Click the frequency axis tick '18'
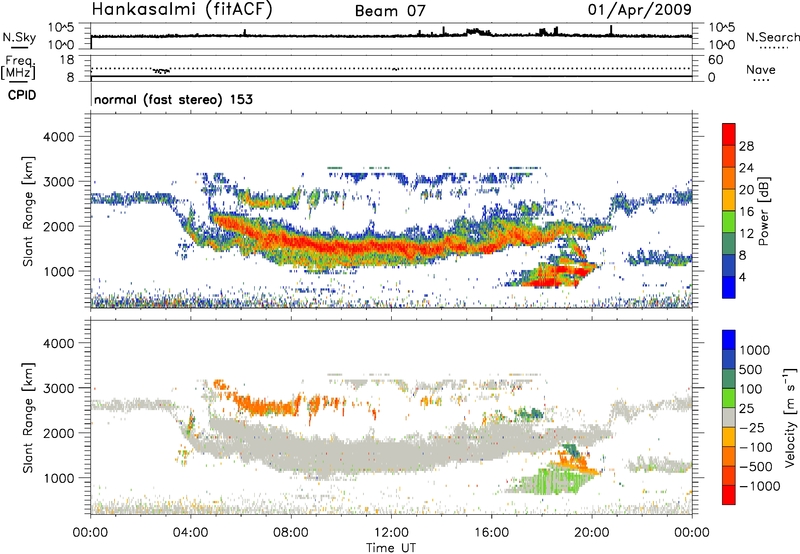 pos(67,59)
